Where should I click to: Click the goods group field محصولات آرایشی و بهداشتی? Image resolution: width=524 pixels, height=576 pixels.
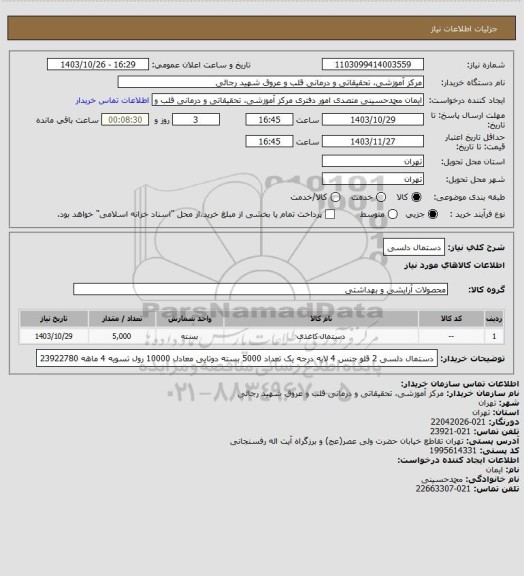260,289
